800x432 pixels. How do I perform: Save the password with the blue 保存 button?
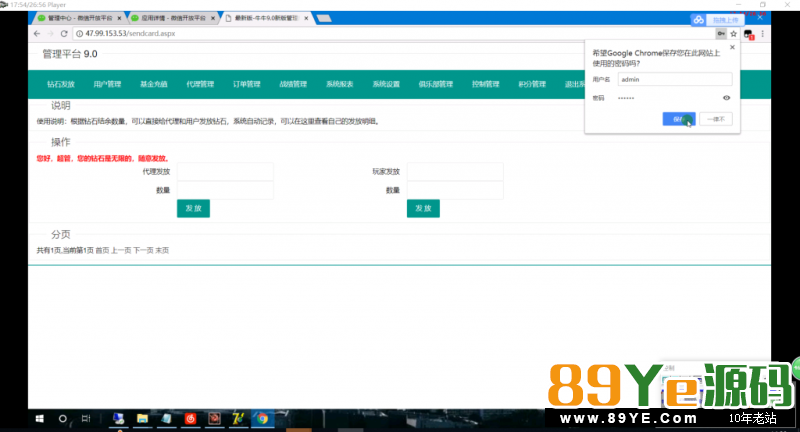coord(679,119)
